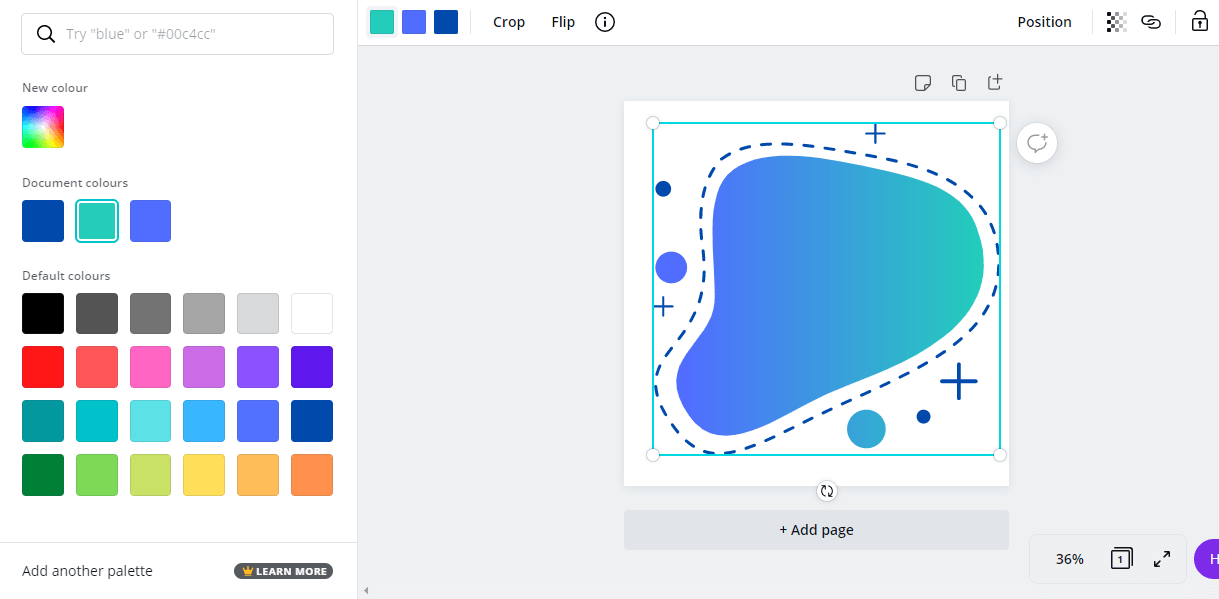Open the element info icon in the toolbar
The height and width of the screenshot is (599, 1219).
point(604,21)
